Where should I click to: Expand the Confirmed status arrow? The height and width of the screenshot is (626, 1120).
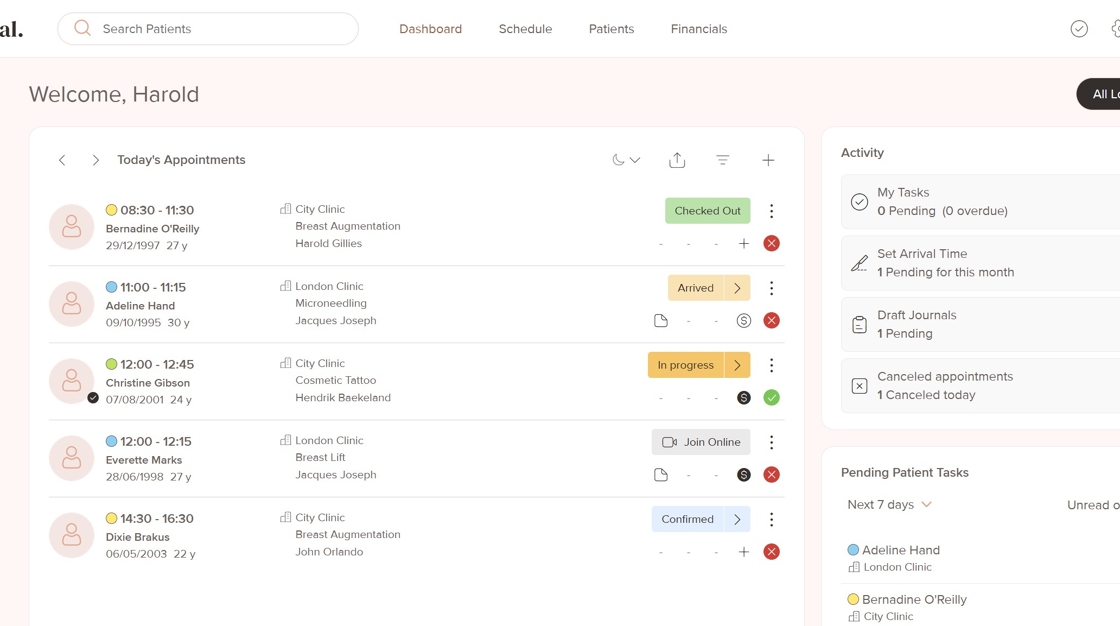736,520
